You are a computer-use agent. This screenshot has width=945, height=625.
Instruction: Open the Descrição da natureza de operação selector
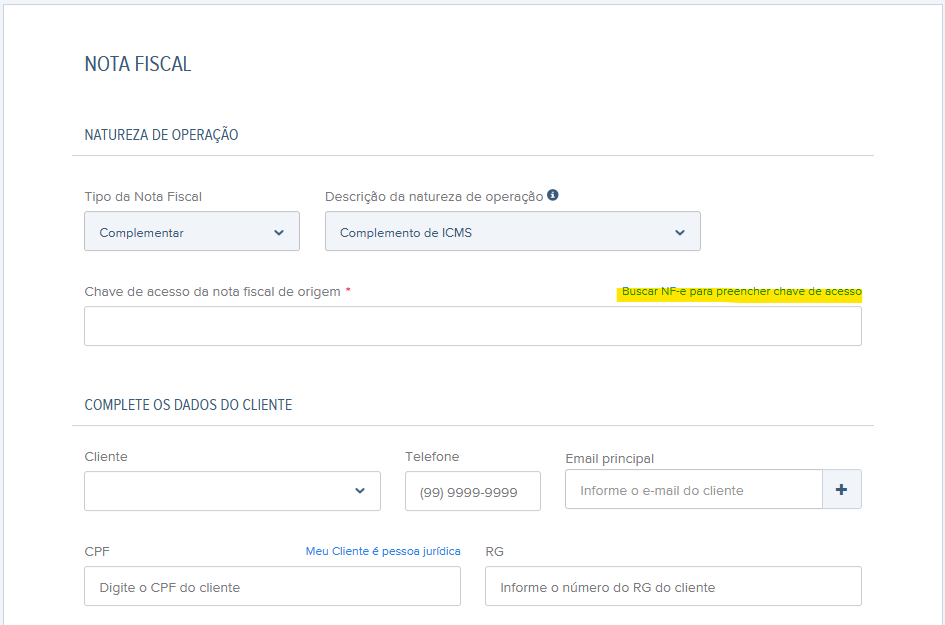coord(510,230)
